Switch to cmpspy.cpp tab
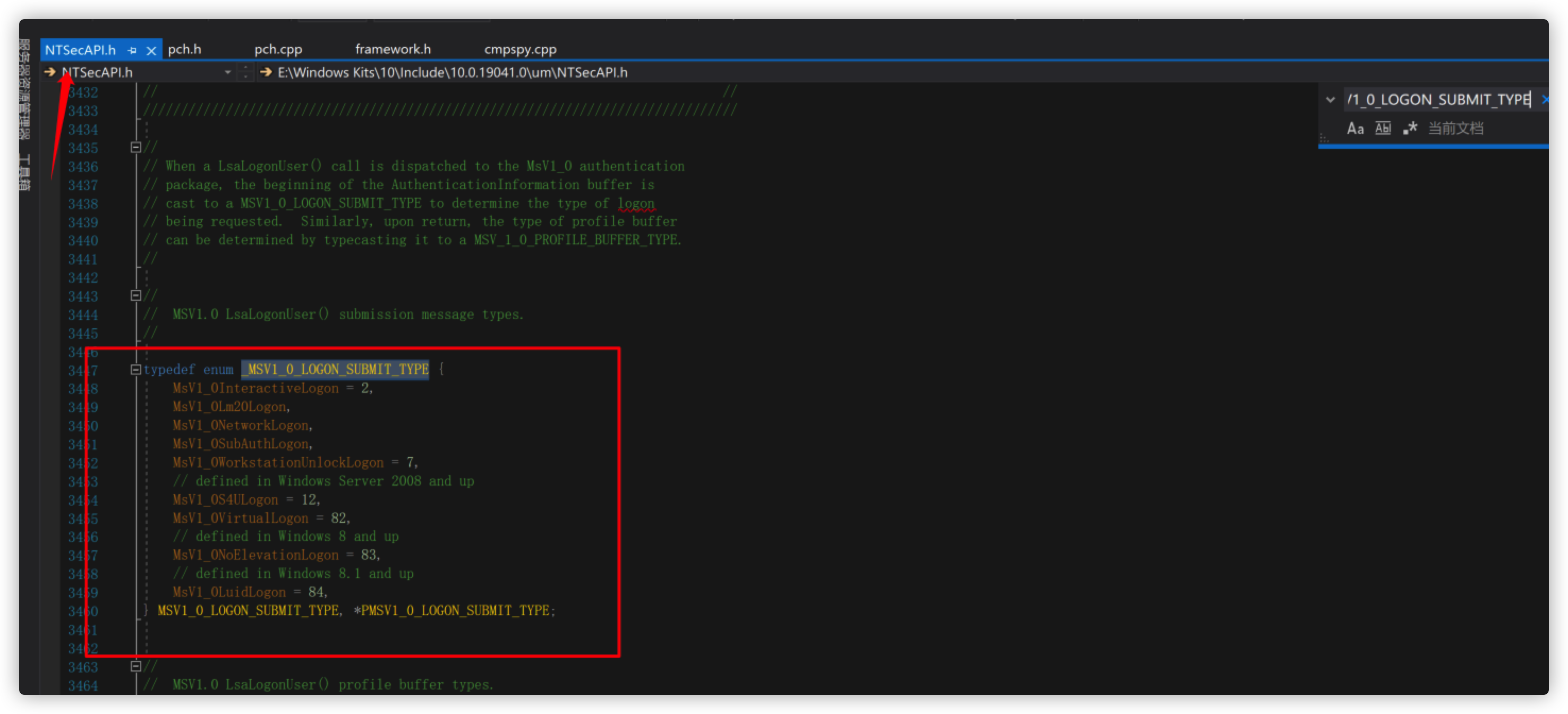This screenshot has height=714, width=1568. (x=521, y=50)
